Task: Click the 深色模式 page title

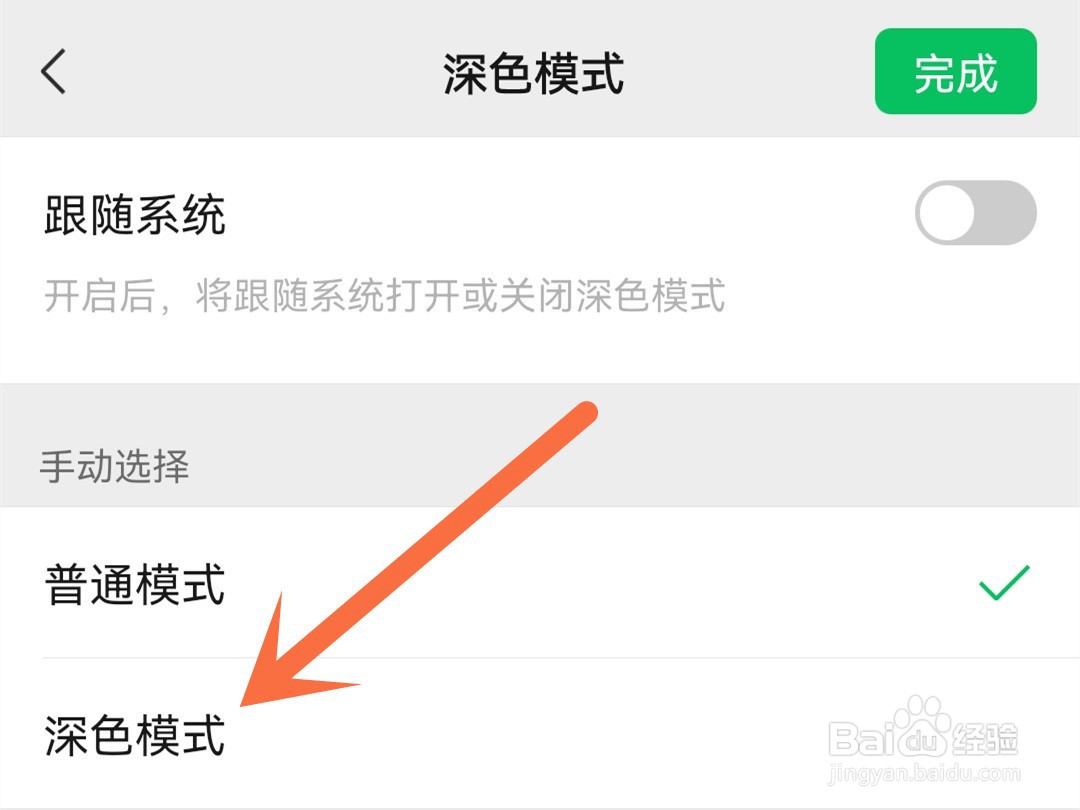Action: tap(534, 72)
